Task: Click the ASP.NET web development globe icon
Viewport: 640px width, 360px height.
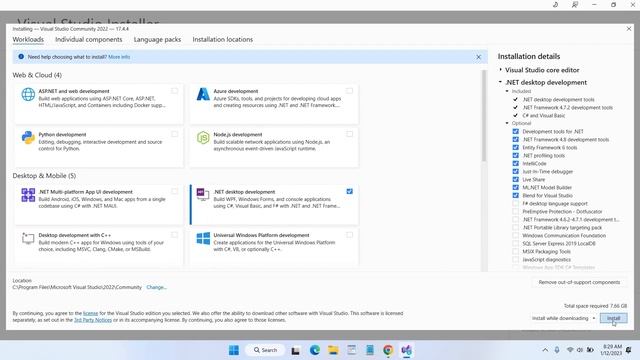Action: tap(28, 94)
